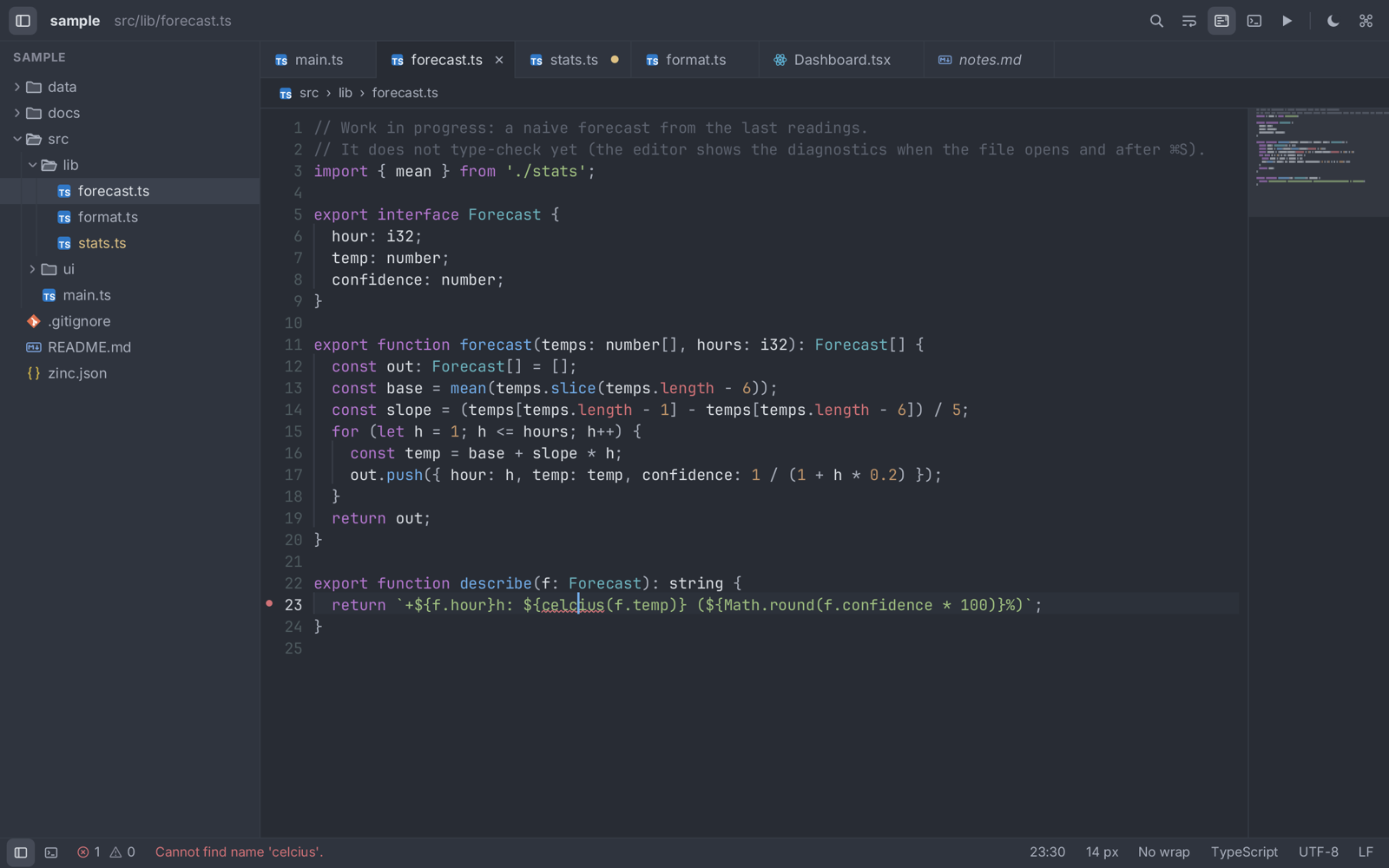Toggle word wrap icon in the top toolbar
The width and height of the screenshot is (1389, 868).
1189,21
